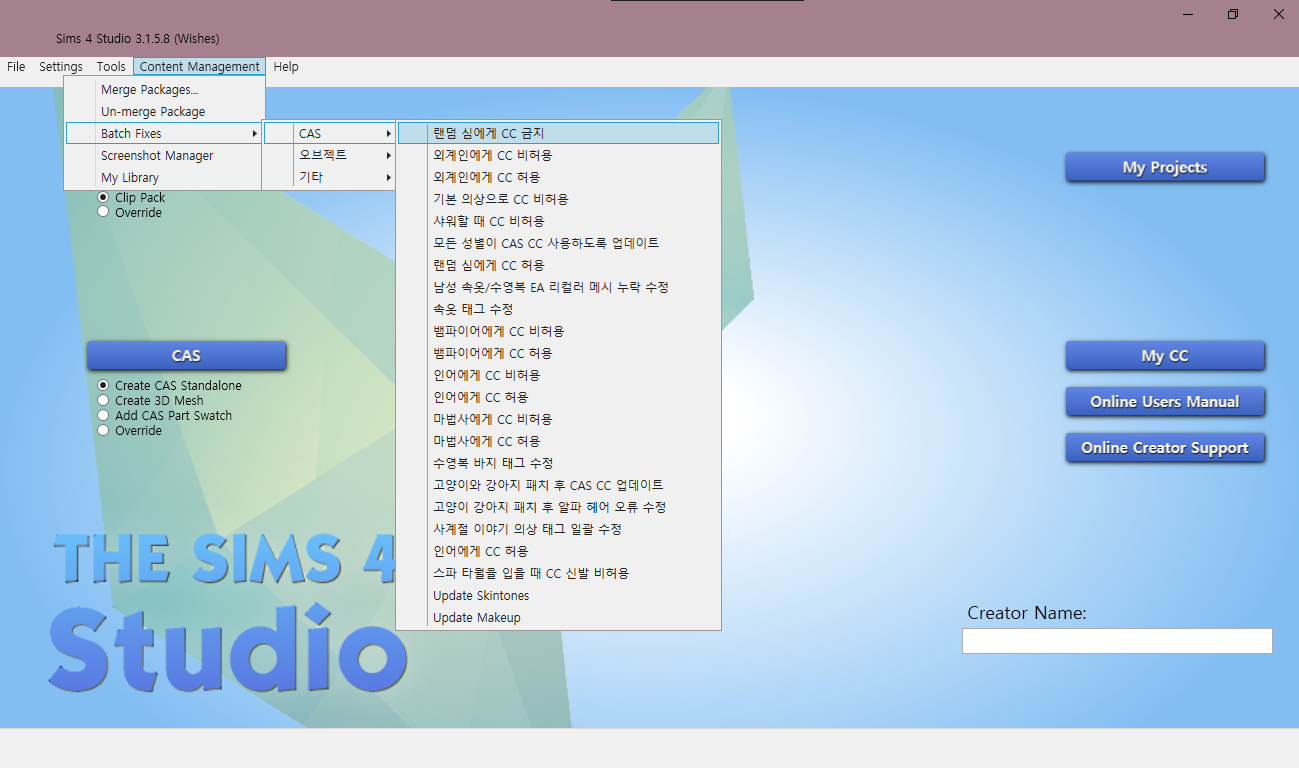The image size is (1299, 768).
Task: Focus the Creator Name field
Action: 1117,641
